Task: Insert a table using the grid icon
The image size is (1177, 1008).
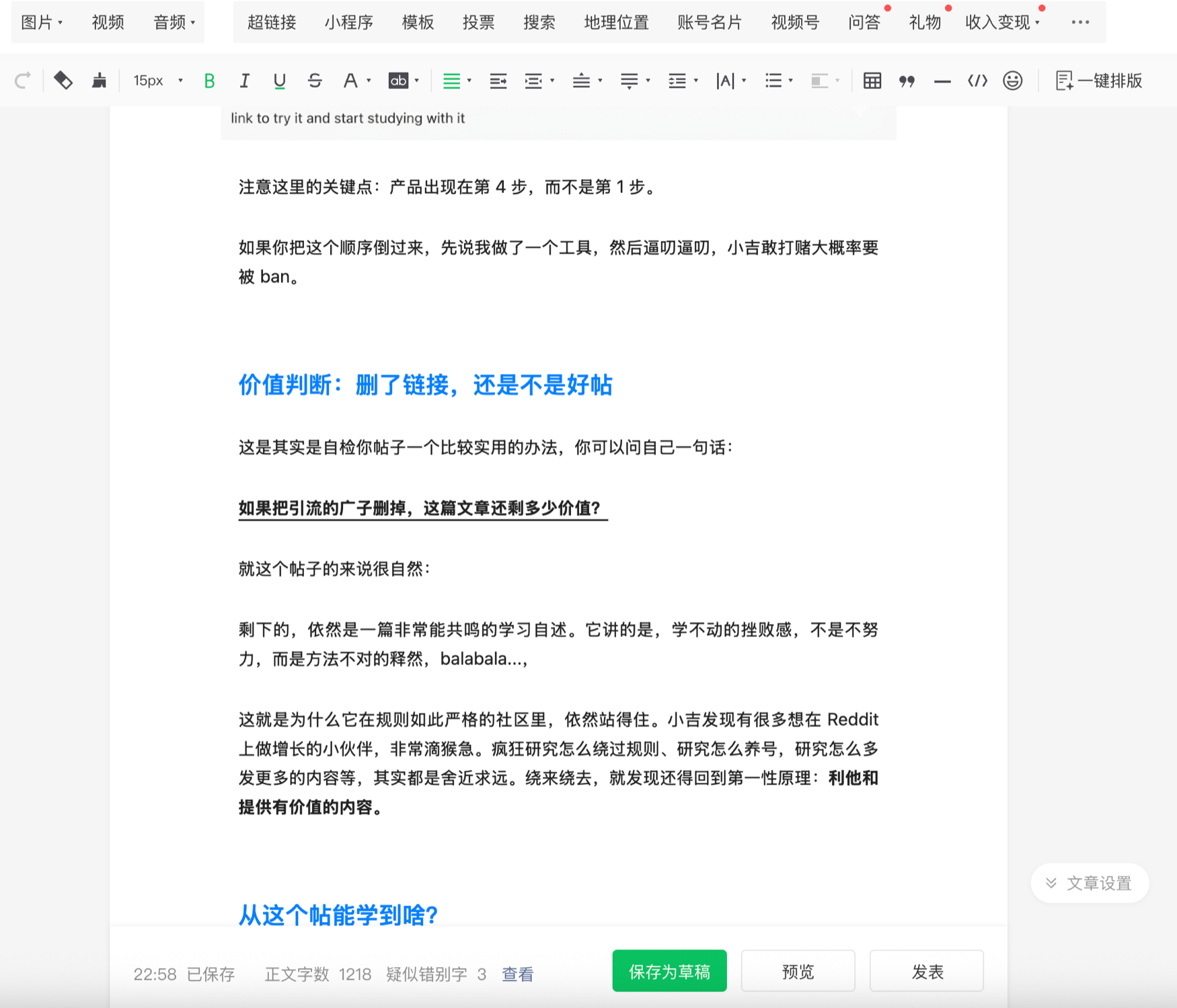Action: (872, 81)
